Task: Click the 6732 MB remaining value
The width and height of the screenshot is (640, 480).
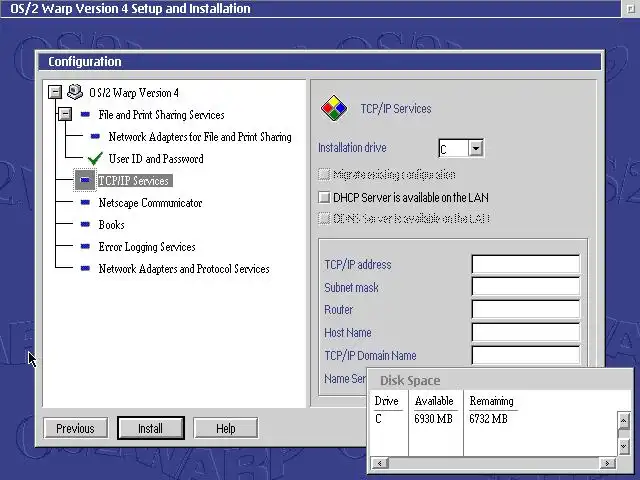Action: (x=488, y=419)
